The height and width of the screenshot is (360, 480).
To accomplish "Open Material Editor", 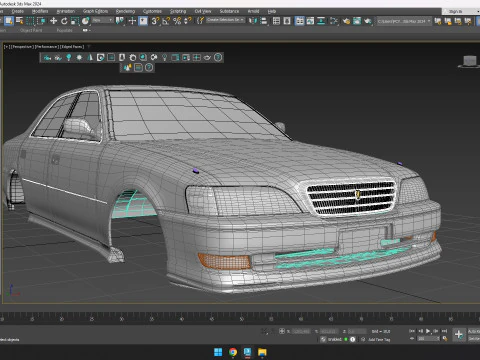I will [x=334, y=21].
